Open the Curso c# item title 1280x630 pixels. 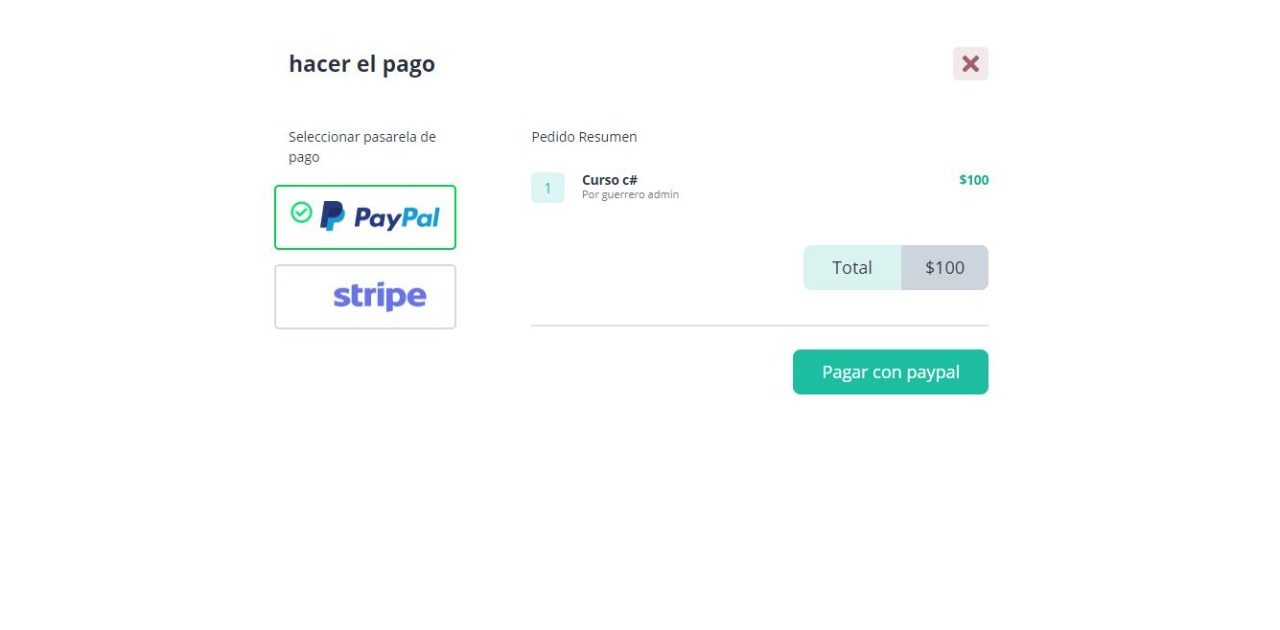pyautogui.click(x=610, y=180)
